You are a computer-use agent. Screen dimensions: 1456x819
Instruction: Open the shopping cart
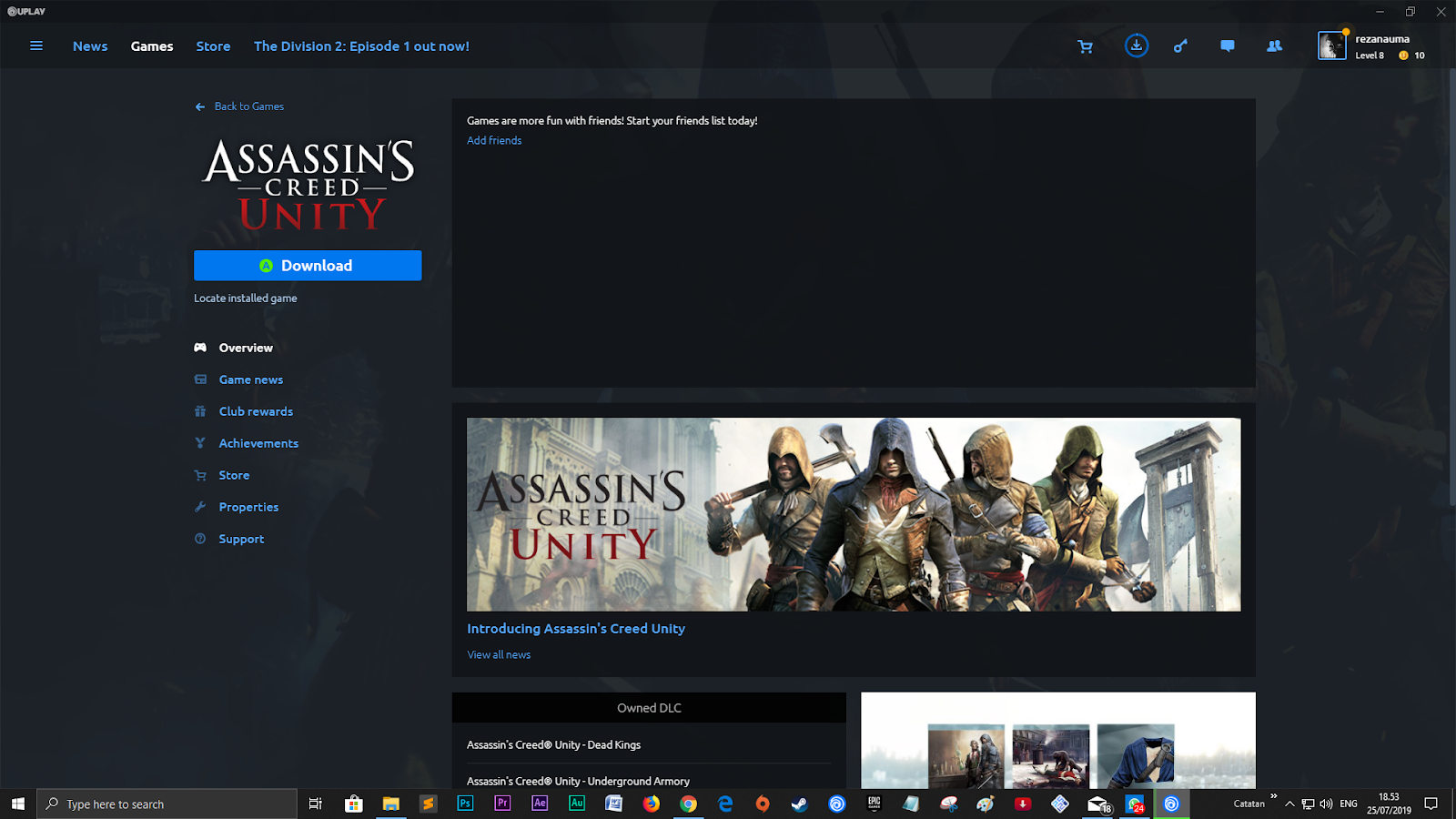coord(1085,46)
